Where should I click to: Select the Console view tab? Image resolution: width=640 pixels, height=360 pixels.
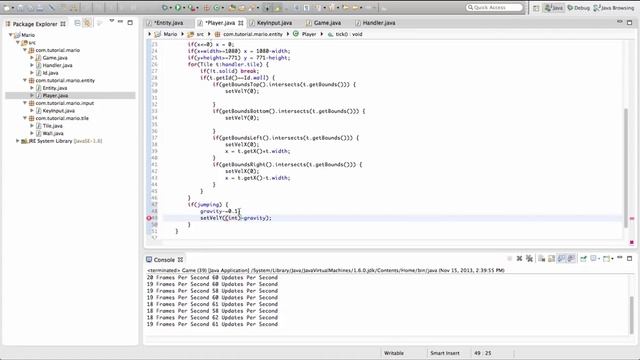[x=164, y=260]
